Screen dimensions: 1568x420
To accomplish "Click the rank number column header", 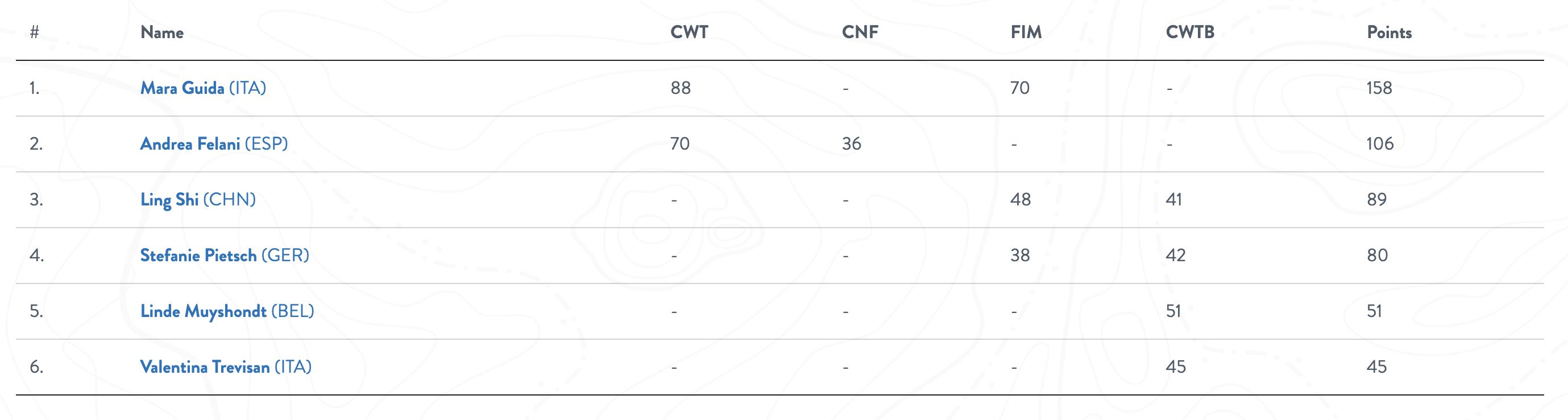I will point(35,32).
